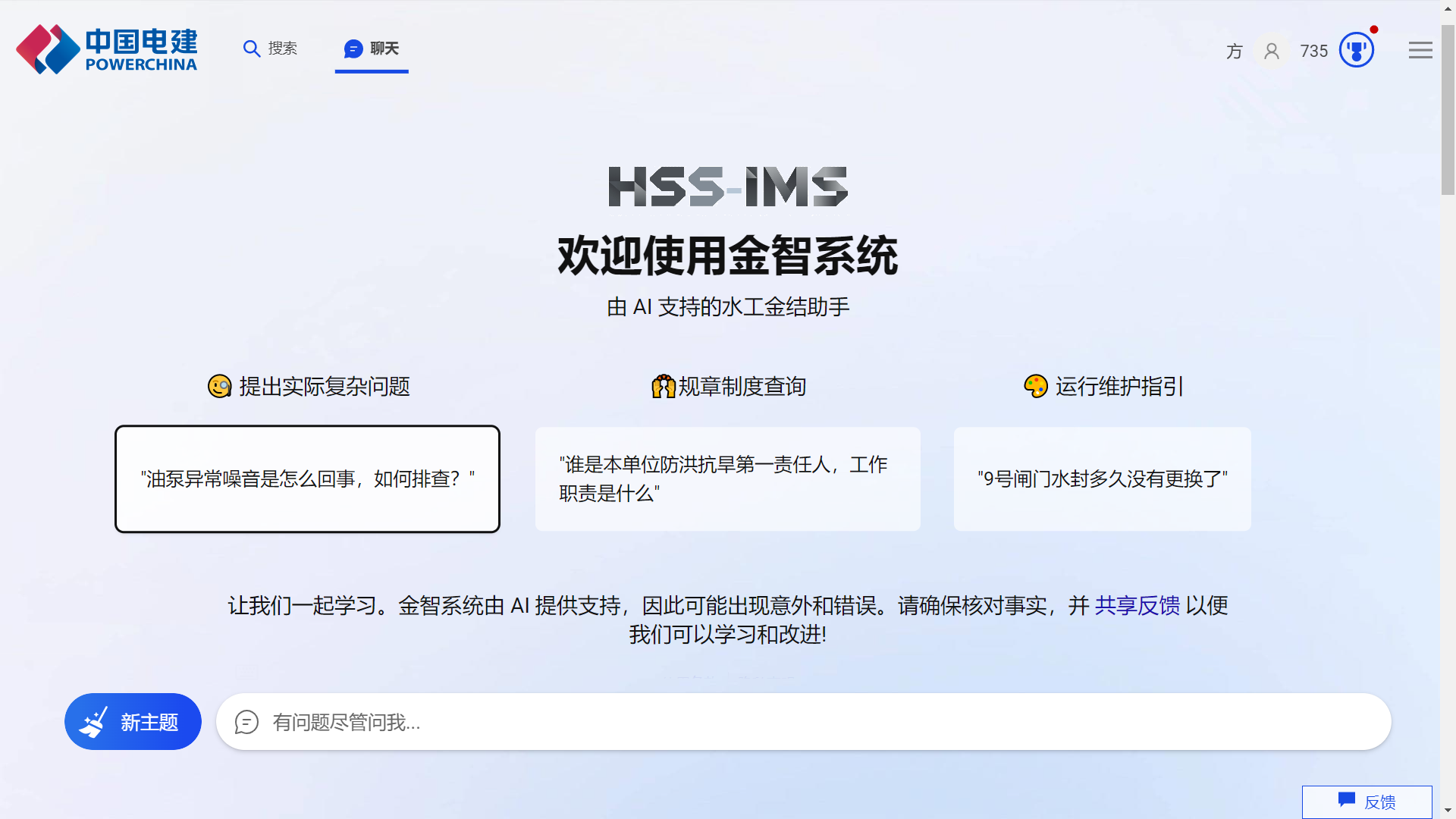Click the trophy rewards badge icon
The width and height of the screenshot is (1456, 819).
[x=1357, y=51]
